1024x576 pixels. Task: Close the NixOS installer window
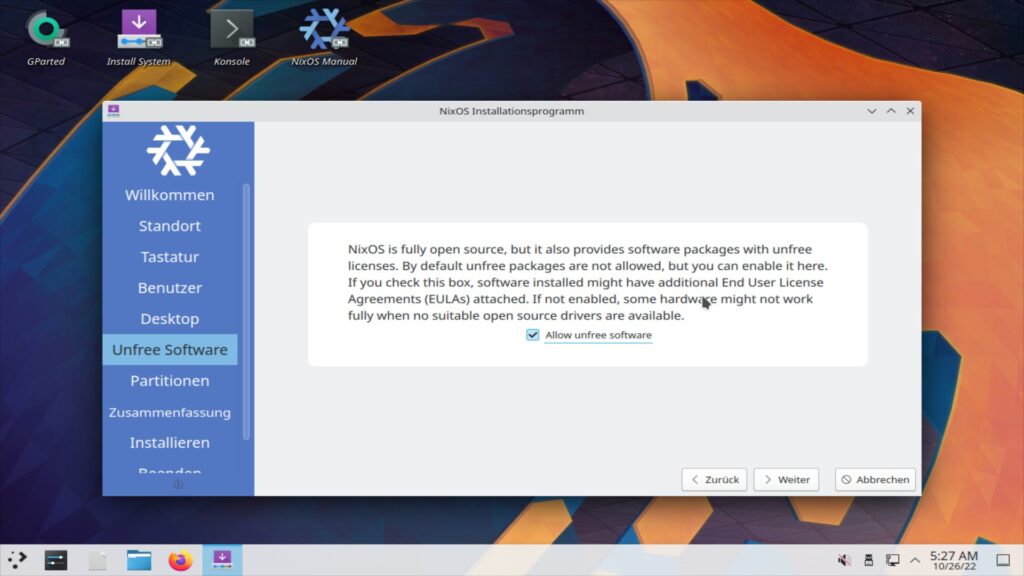tap(910, 111)
